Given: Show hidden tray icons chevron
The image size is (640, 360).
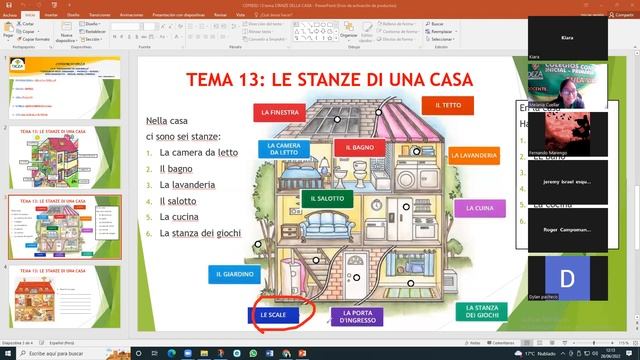Looking at the screenshot, I should click(x=563, y=353).
